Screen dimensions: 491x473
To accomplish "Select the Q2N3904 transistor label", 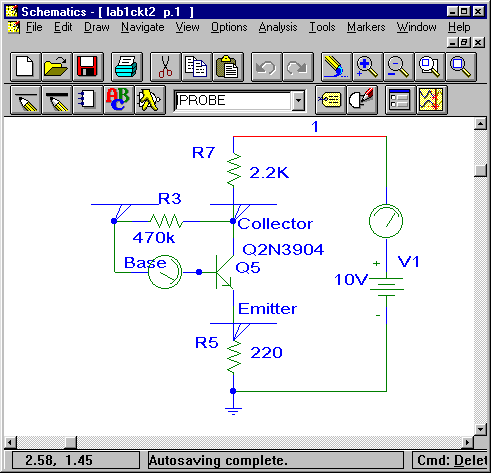I will click(x=283, y=250).
